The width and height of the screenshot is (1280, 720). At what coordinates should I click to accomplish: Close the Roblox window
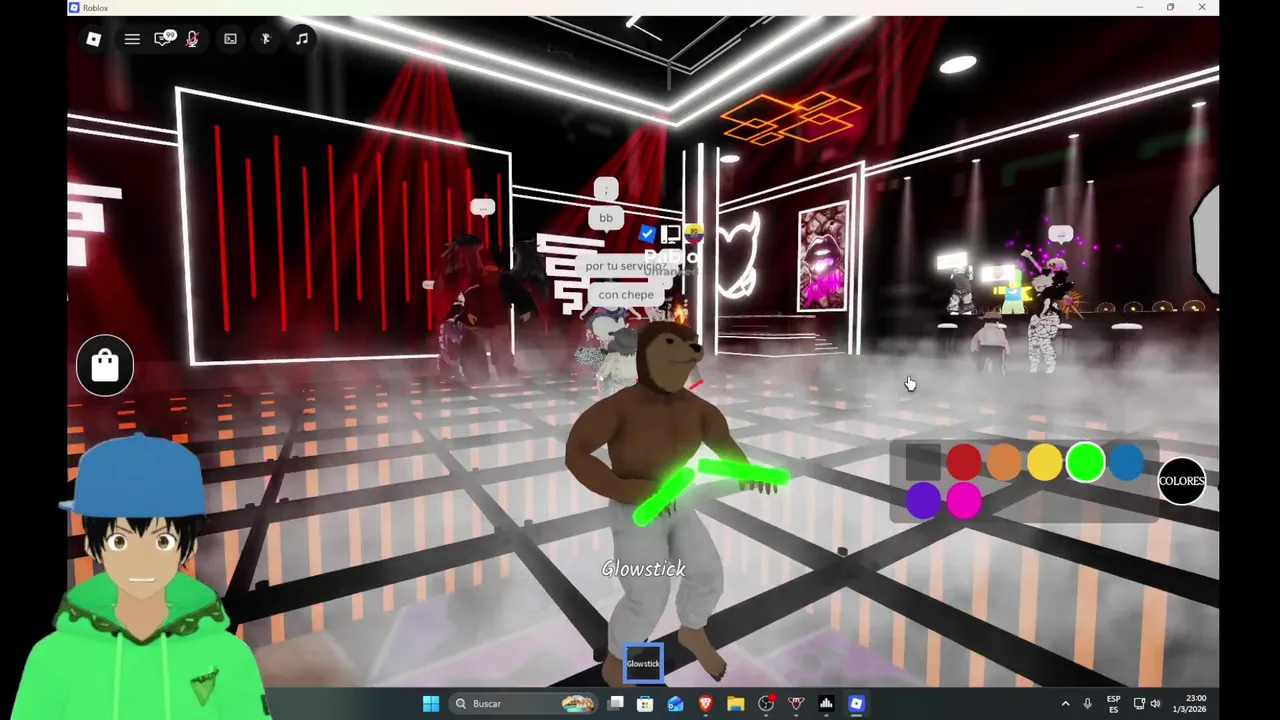(1202, 8)
